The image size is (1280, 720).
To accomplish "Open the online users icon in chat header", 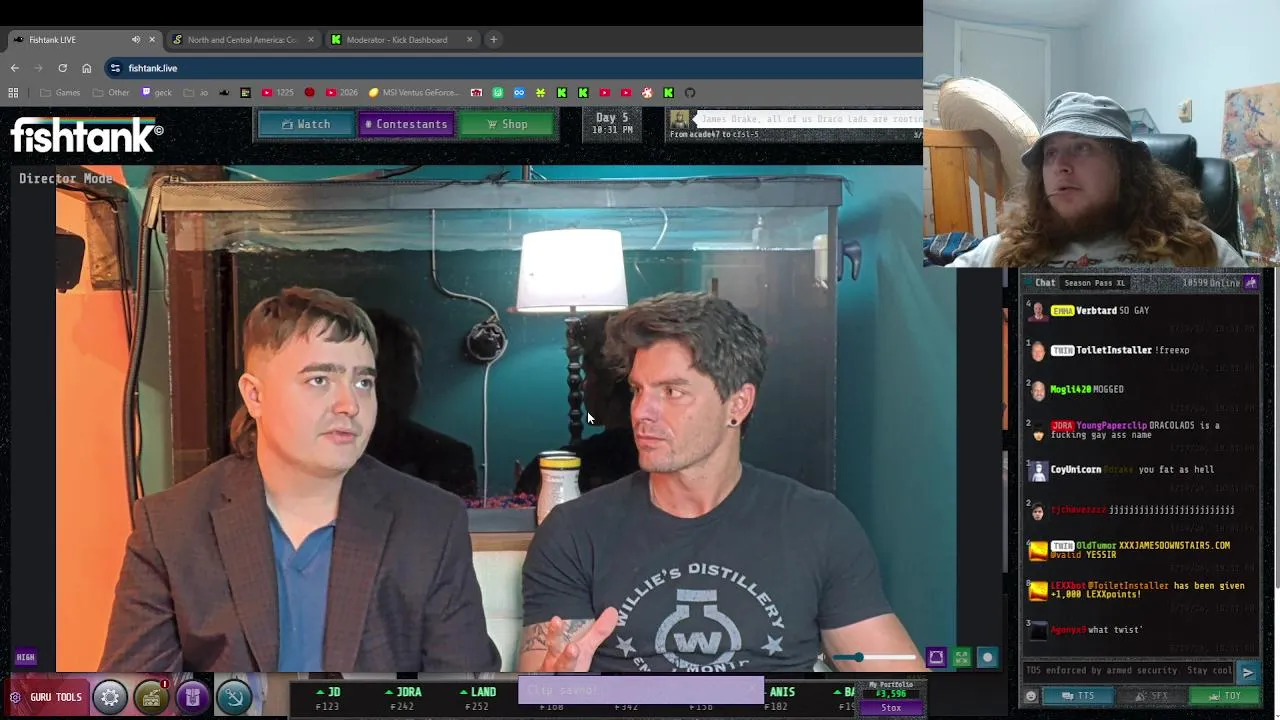I will [1251, 283].
